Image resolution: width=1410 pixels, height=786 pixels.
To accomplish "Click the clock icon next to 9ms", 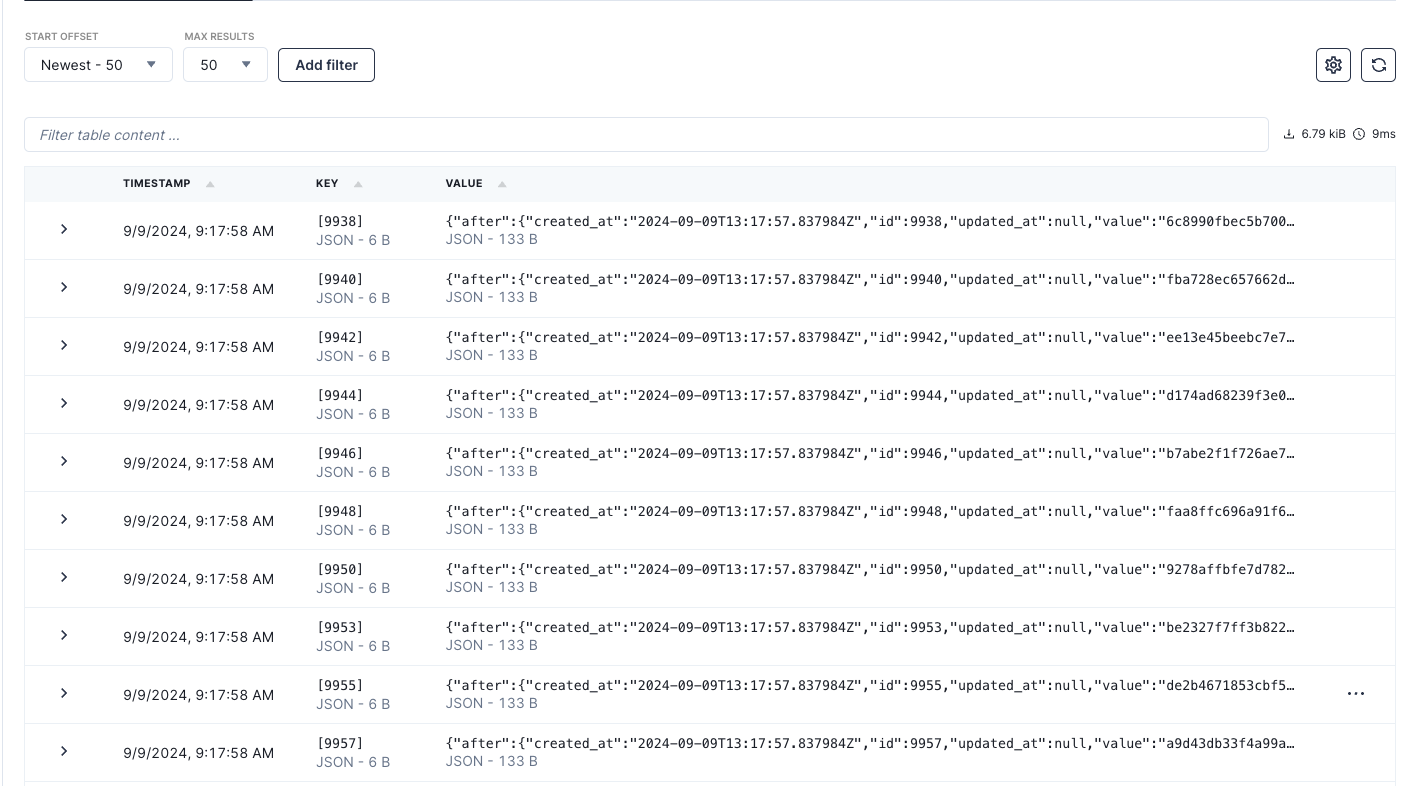I will tap(1359, 134).
